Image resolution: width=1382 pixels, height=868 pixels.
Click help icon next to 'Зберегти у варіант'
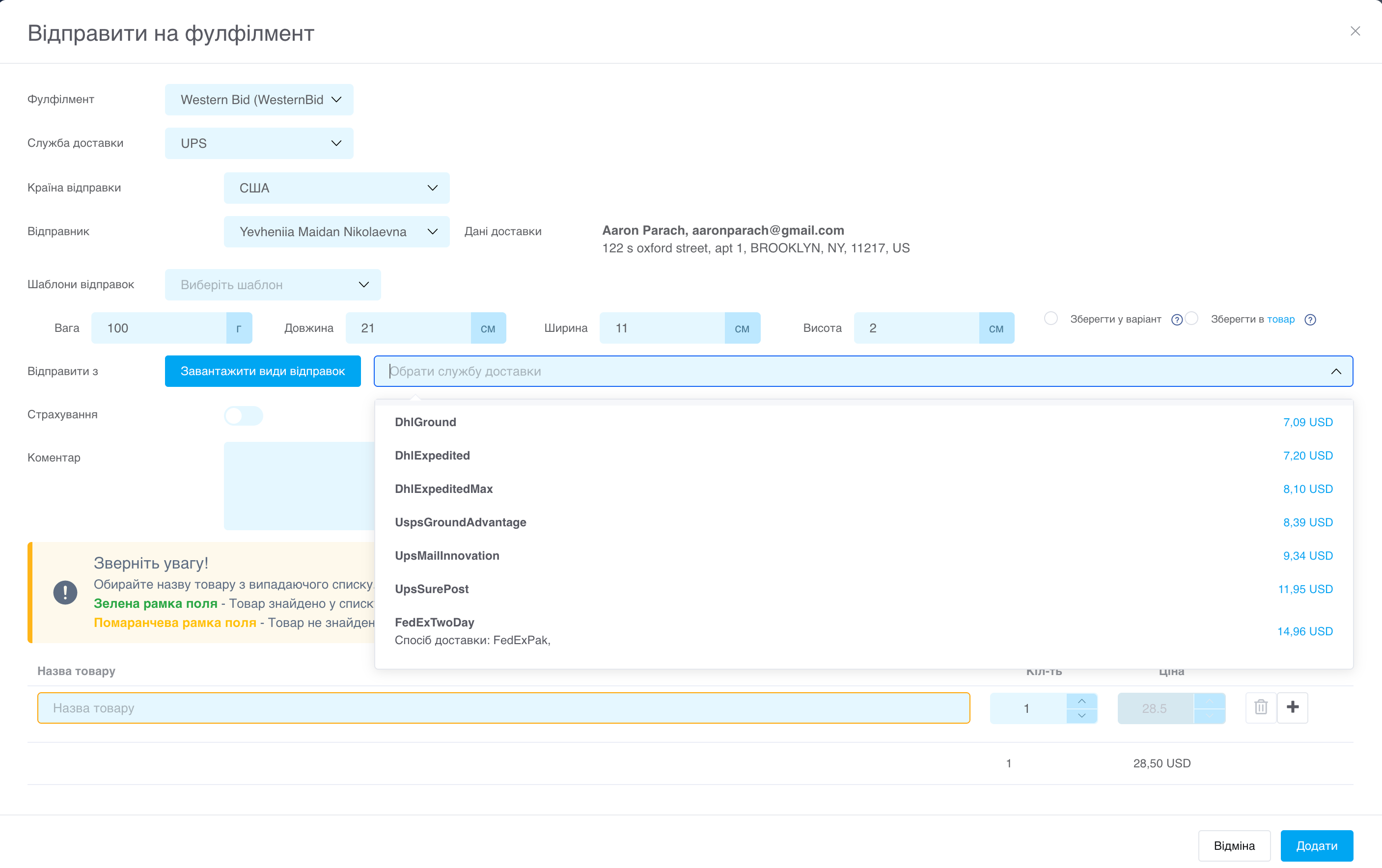tap(1177, 320)
